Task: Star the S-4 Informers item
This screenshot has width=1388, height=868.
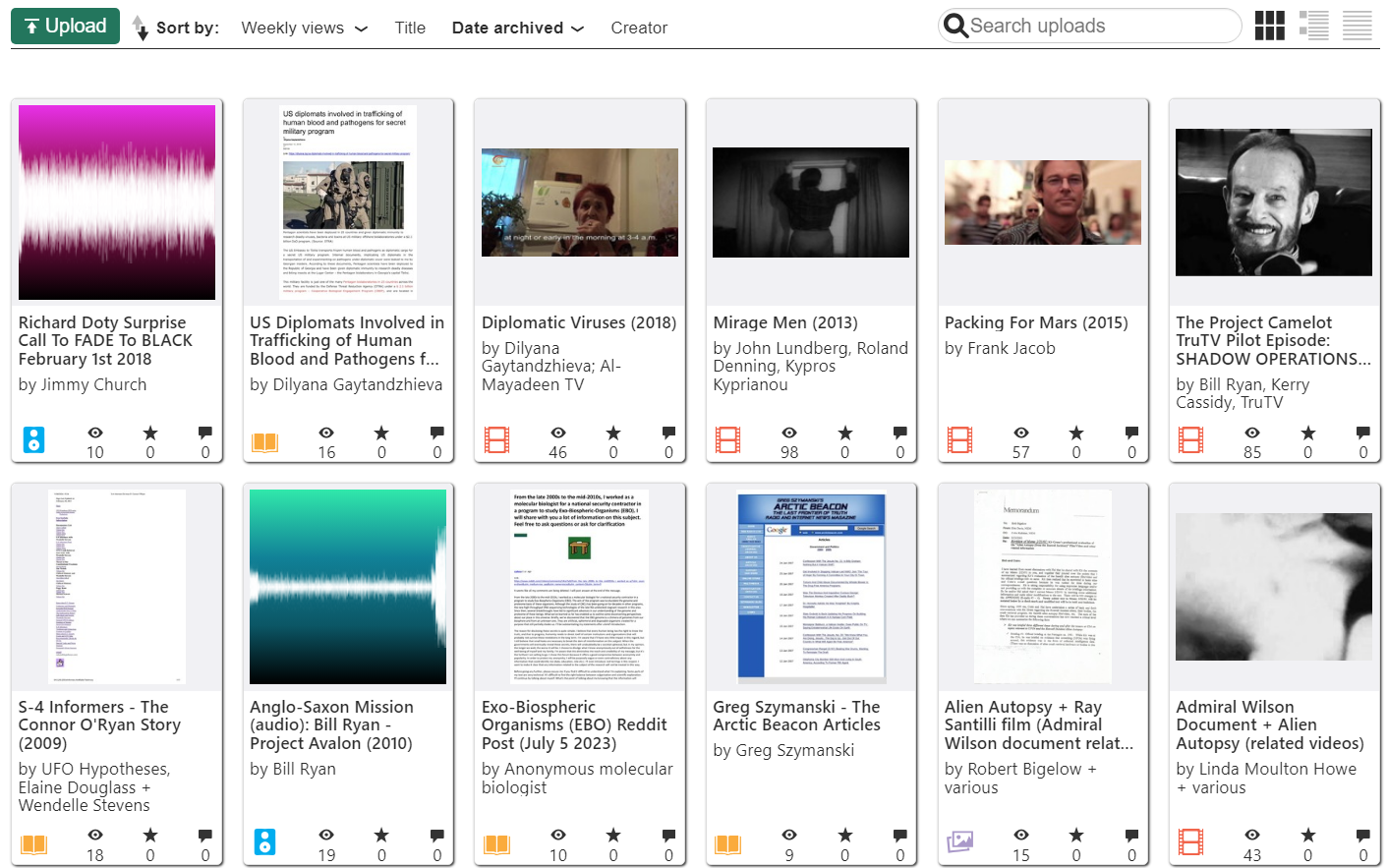Action: [150, 835]
